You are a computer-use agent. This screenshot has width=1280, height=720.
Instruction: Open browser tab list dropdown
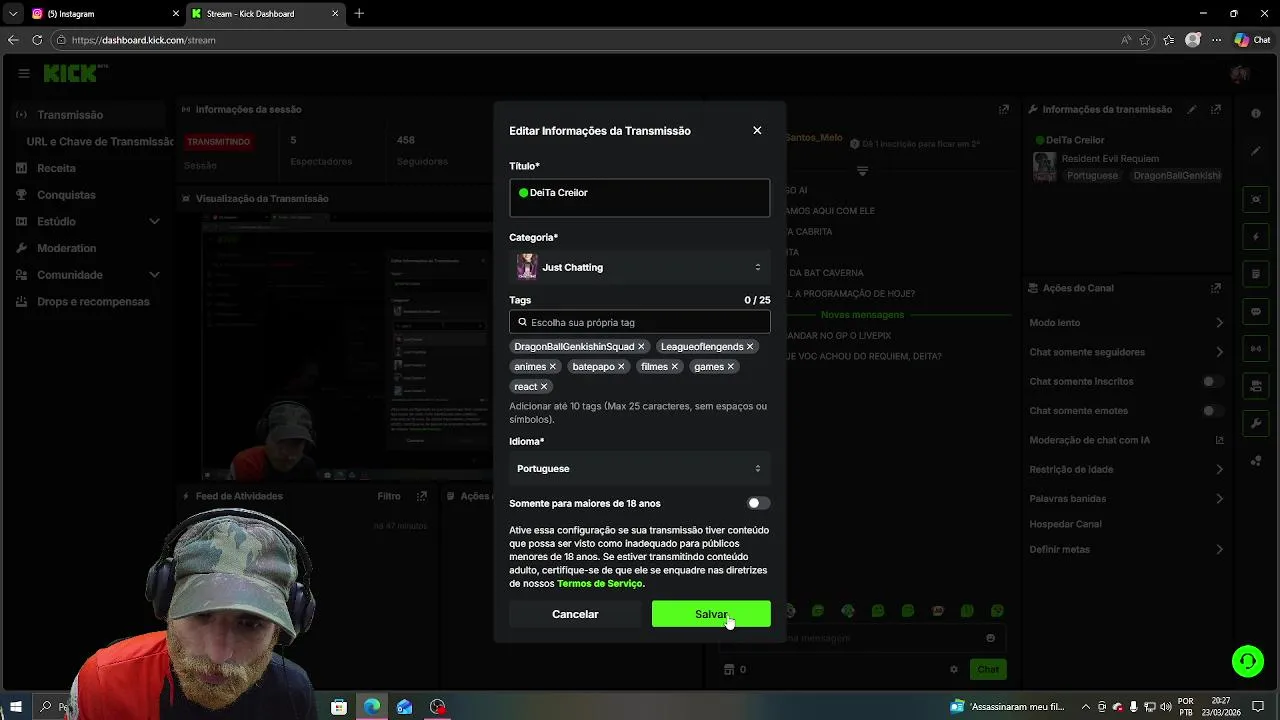(x=13, y=13)
